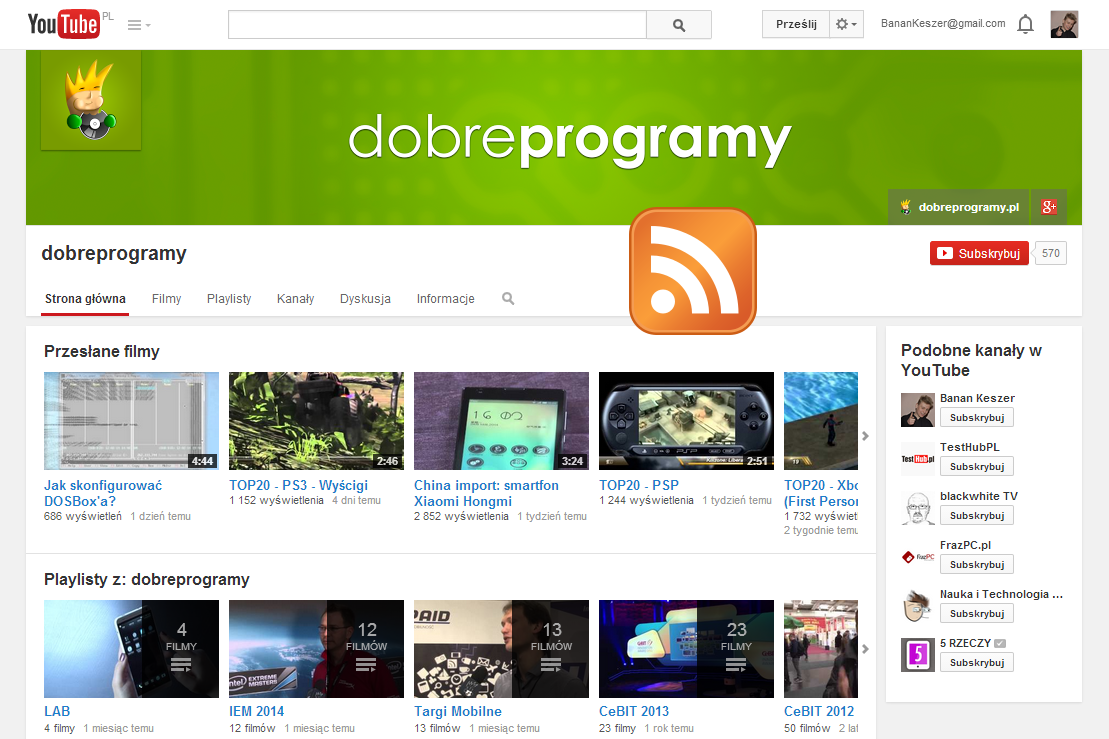Switch to the Informacje tab
Image resolution: width=1109 pixels, height=739 pixels.
(446, 298)
